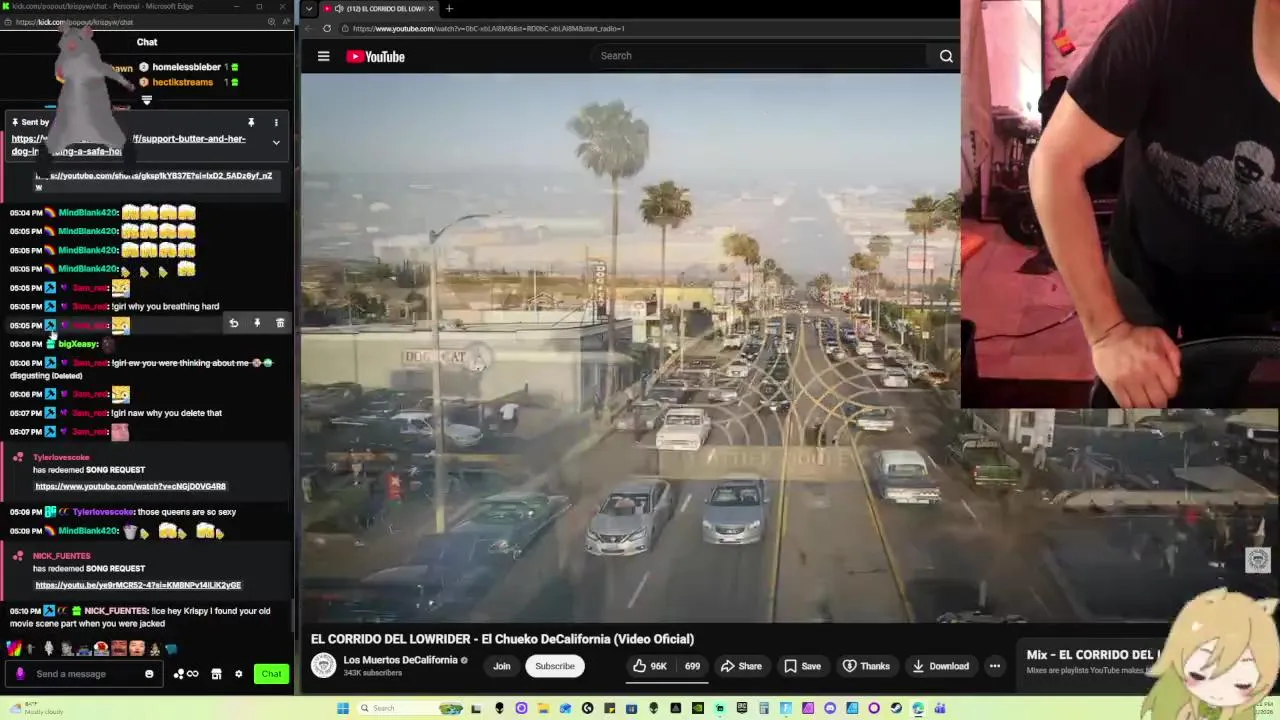Save the video to a playlist
The width and height of the screenshot is (1280, 720).
pos(802,666)
